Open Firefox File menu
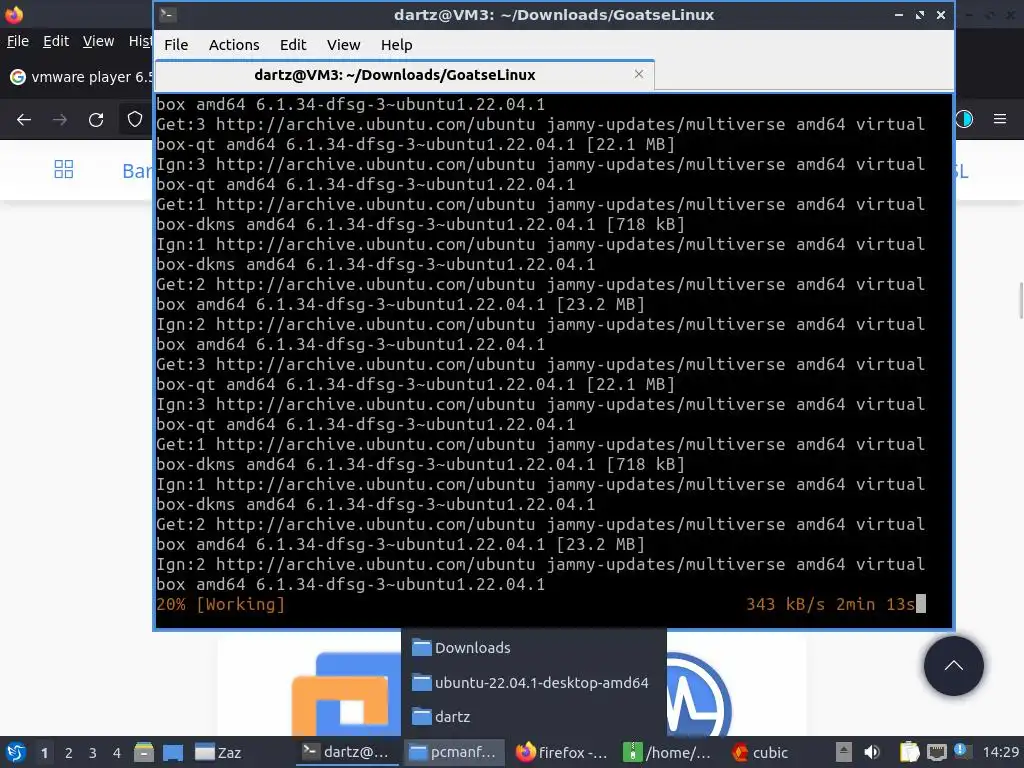The image size is (1024, 768). pyautogui.click(x=18, y=41)
